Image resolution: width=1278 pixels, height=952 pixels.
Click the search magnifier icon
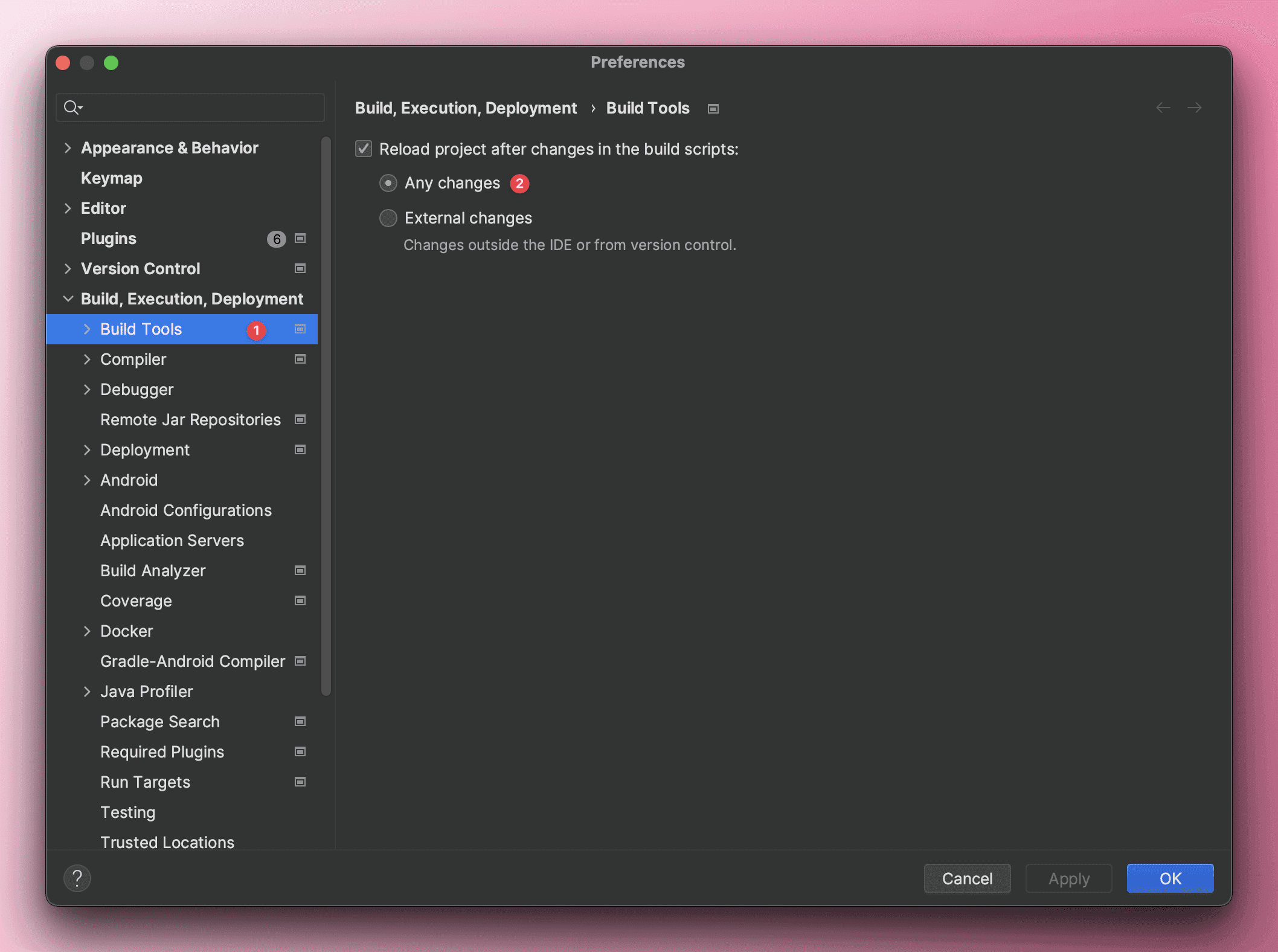[x=72, y=108]
